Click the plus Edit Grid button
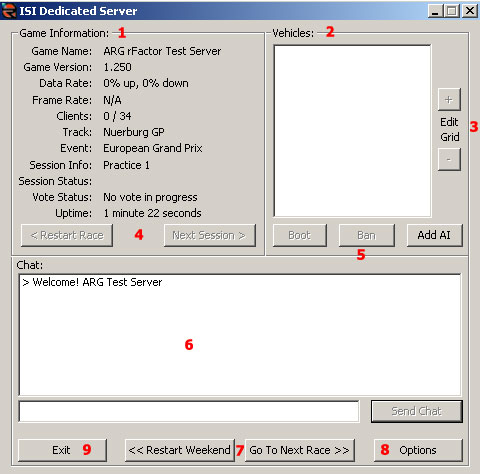This screenshot has width=480, height=474. (x=449, y=99)
